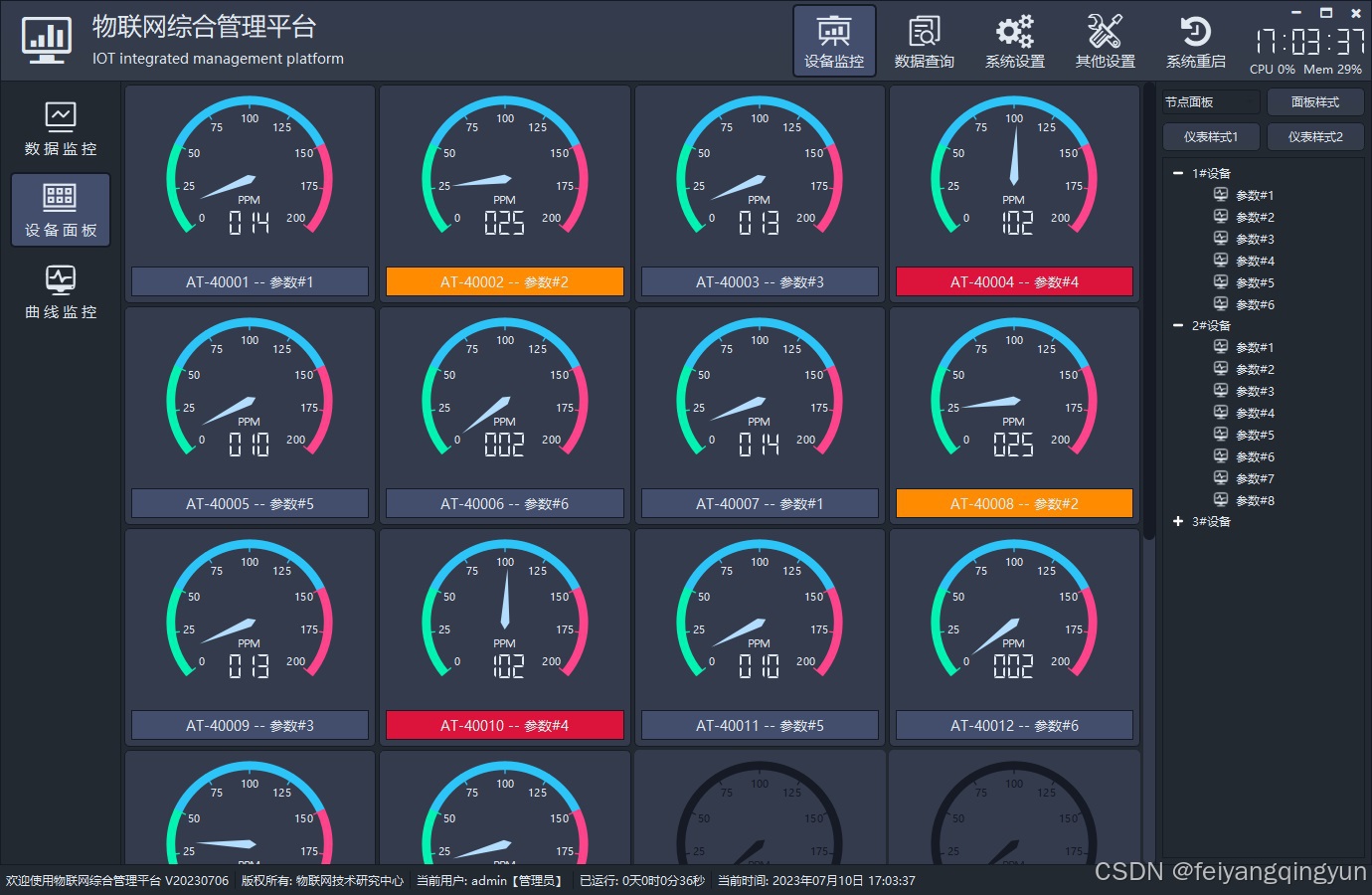Apply 仪表样式2 gauge style
The width and height of the screenshot is (1372, 895).
1315,136
